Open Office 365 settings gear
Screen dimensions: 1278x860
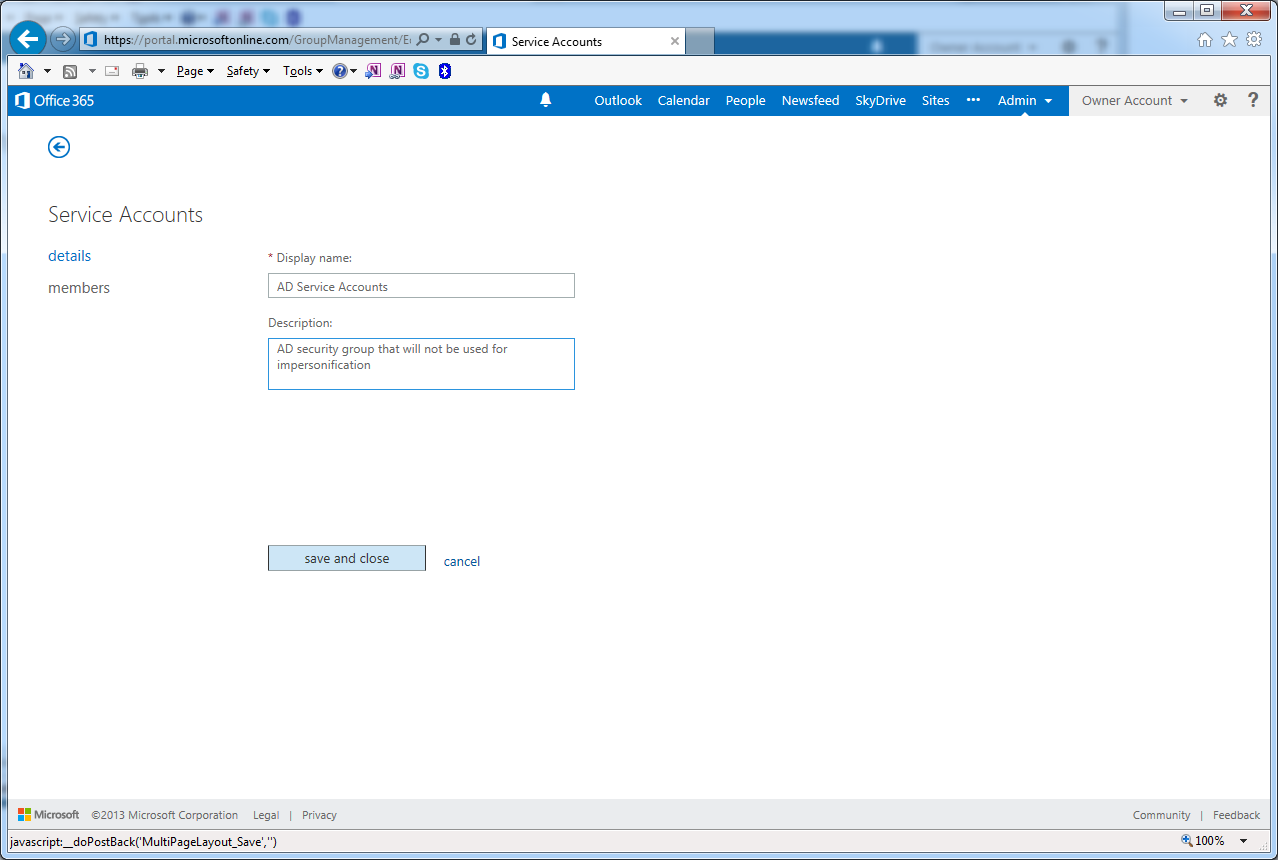(1220, 100)
